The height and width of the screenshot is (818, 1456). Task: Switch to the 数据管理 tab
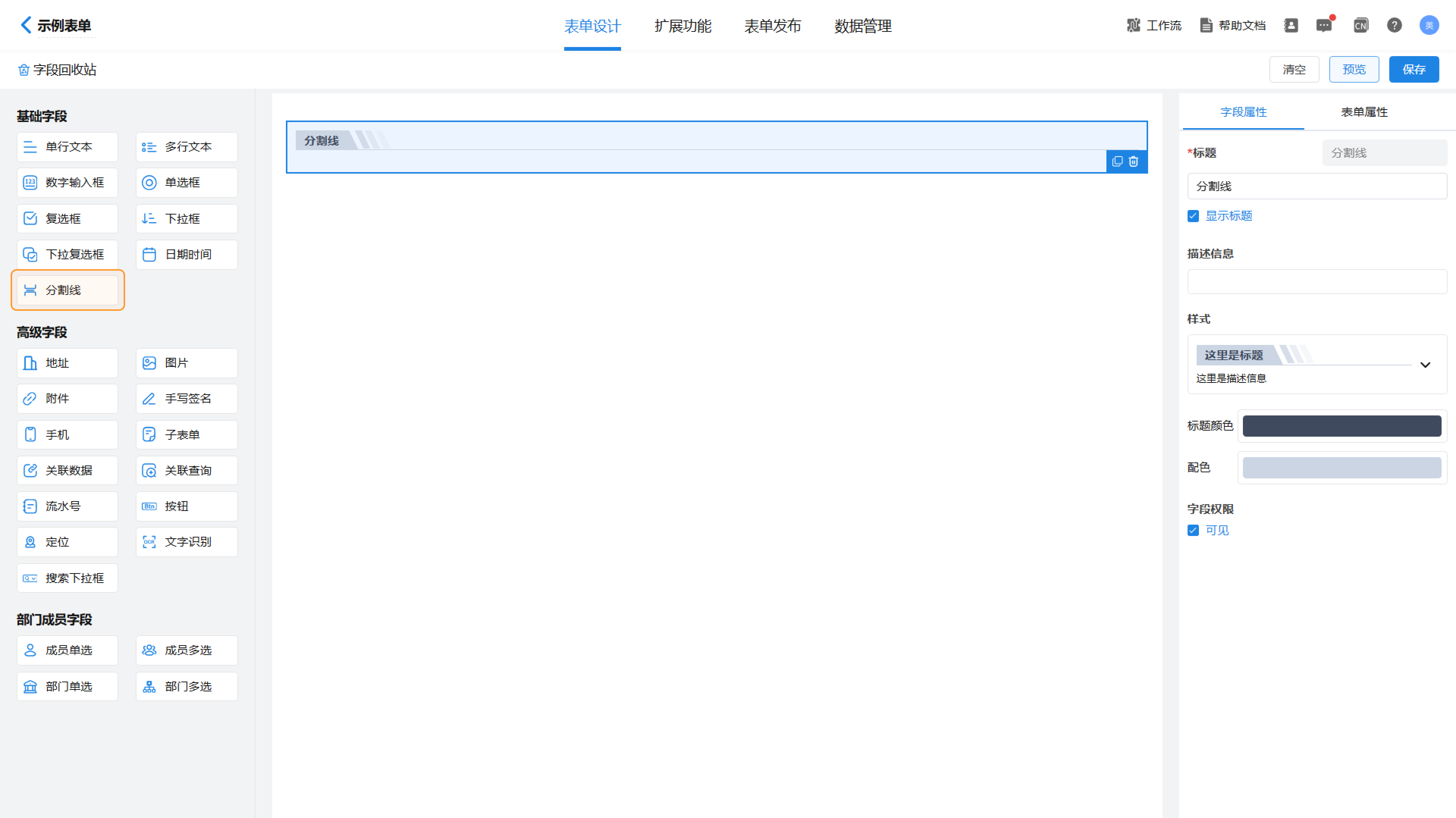pos(863,26)
